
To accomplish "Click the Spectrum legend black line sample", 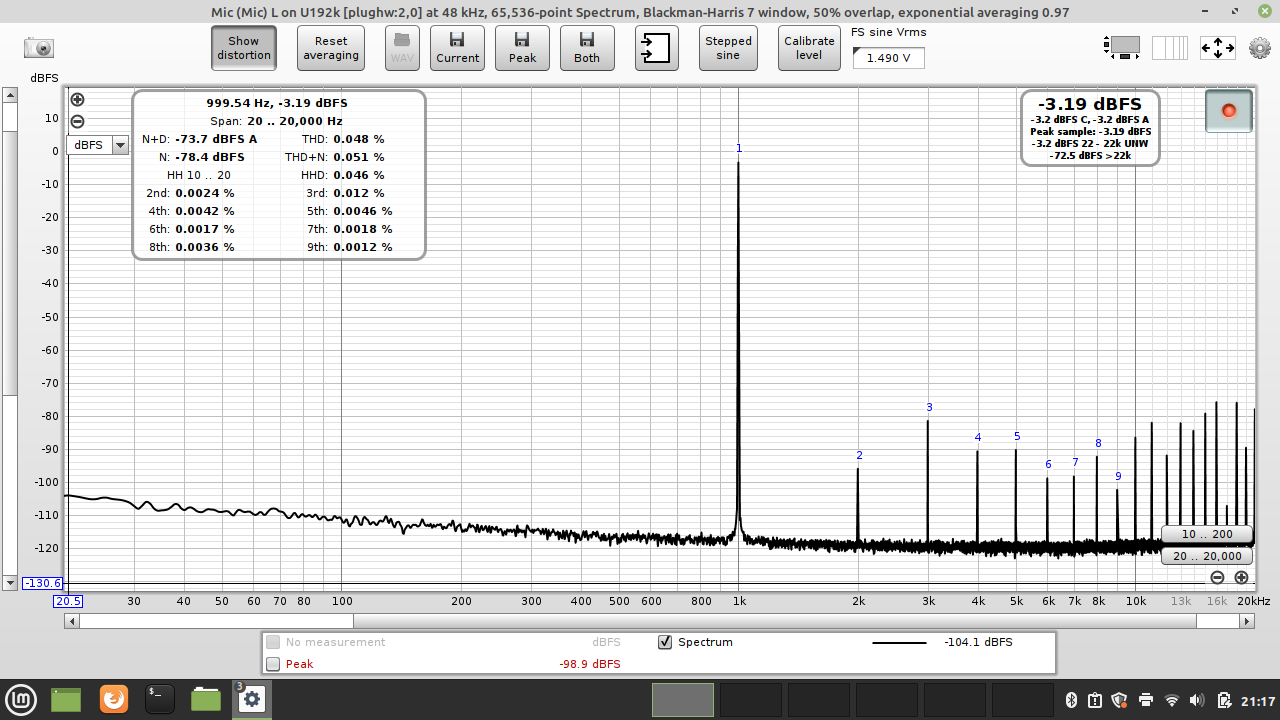I will [x=899, y=643].
